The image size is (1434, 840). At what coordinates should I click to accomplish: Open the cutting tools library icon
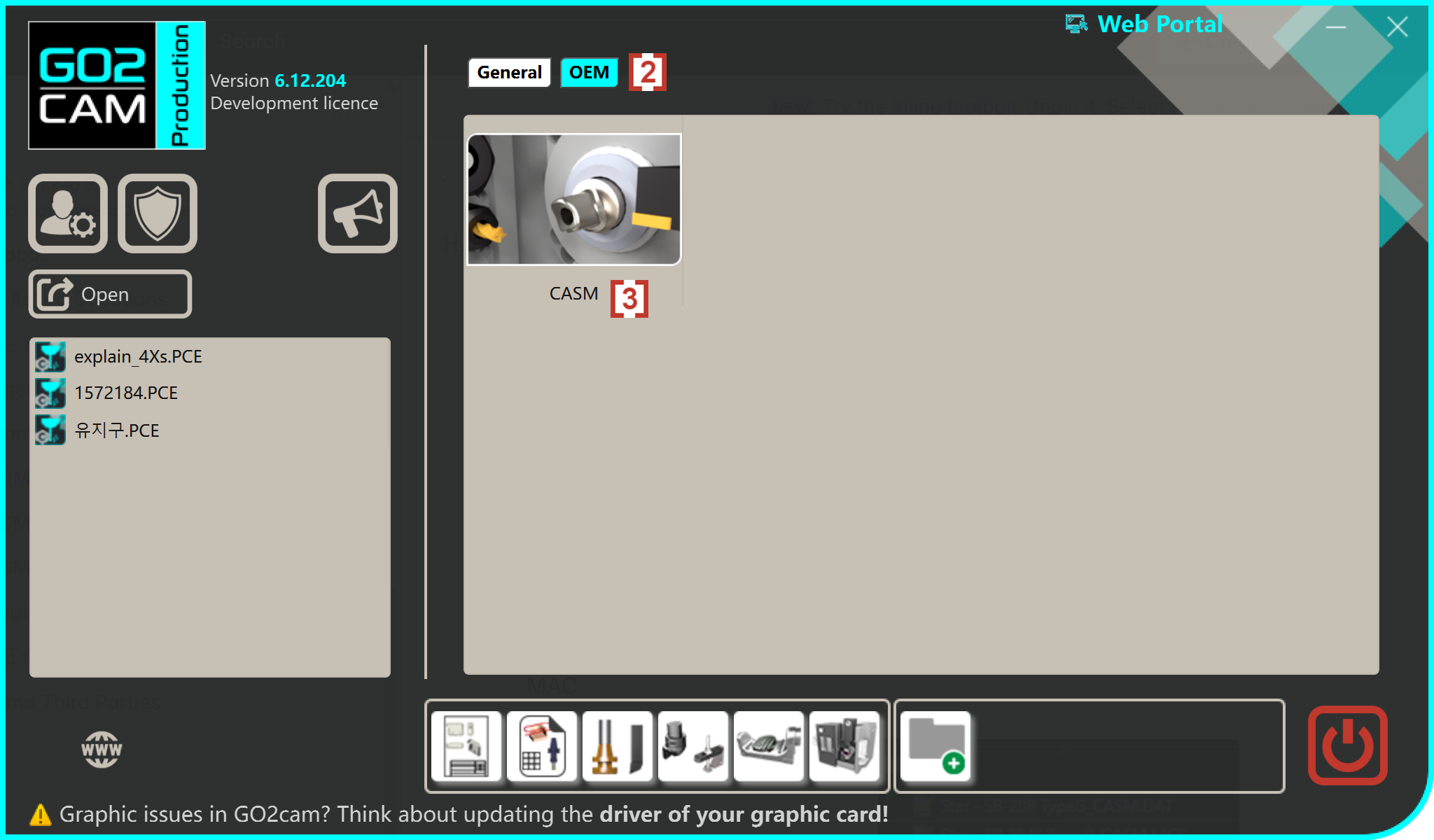click(x=618, y=746)
